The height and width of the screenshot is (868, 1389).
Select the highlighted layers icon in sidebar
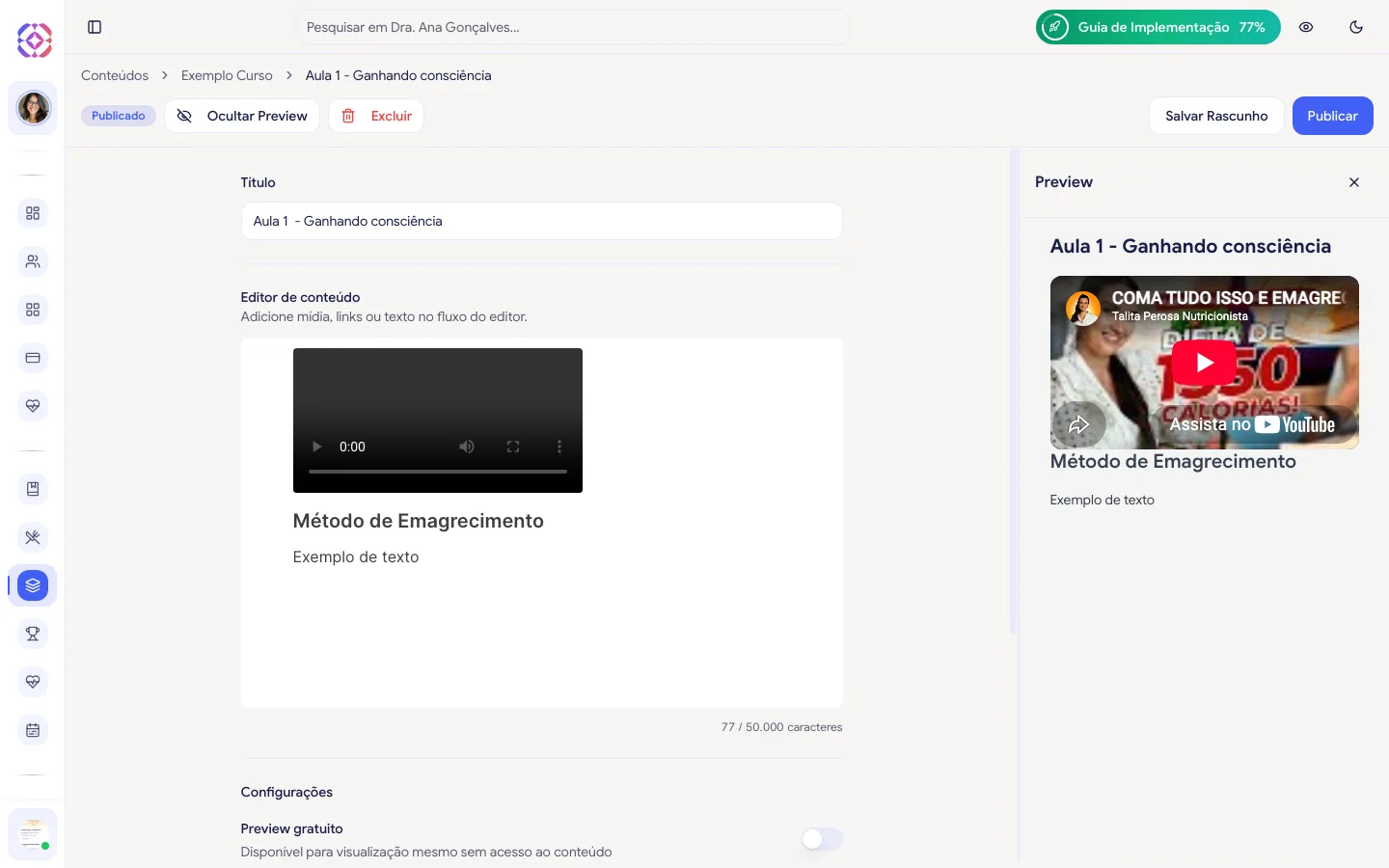click(33, 585)
